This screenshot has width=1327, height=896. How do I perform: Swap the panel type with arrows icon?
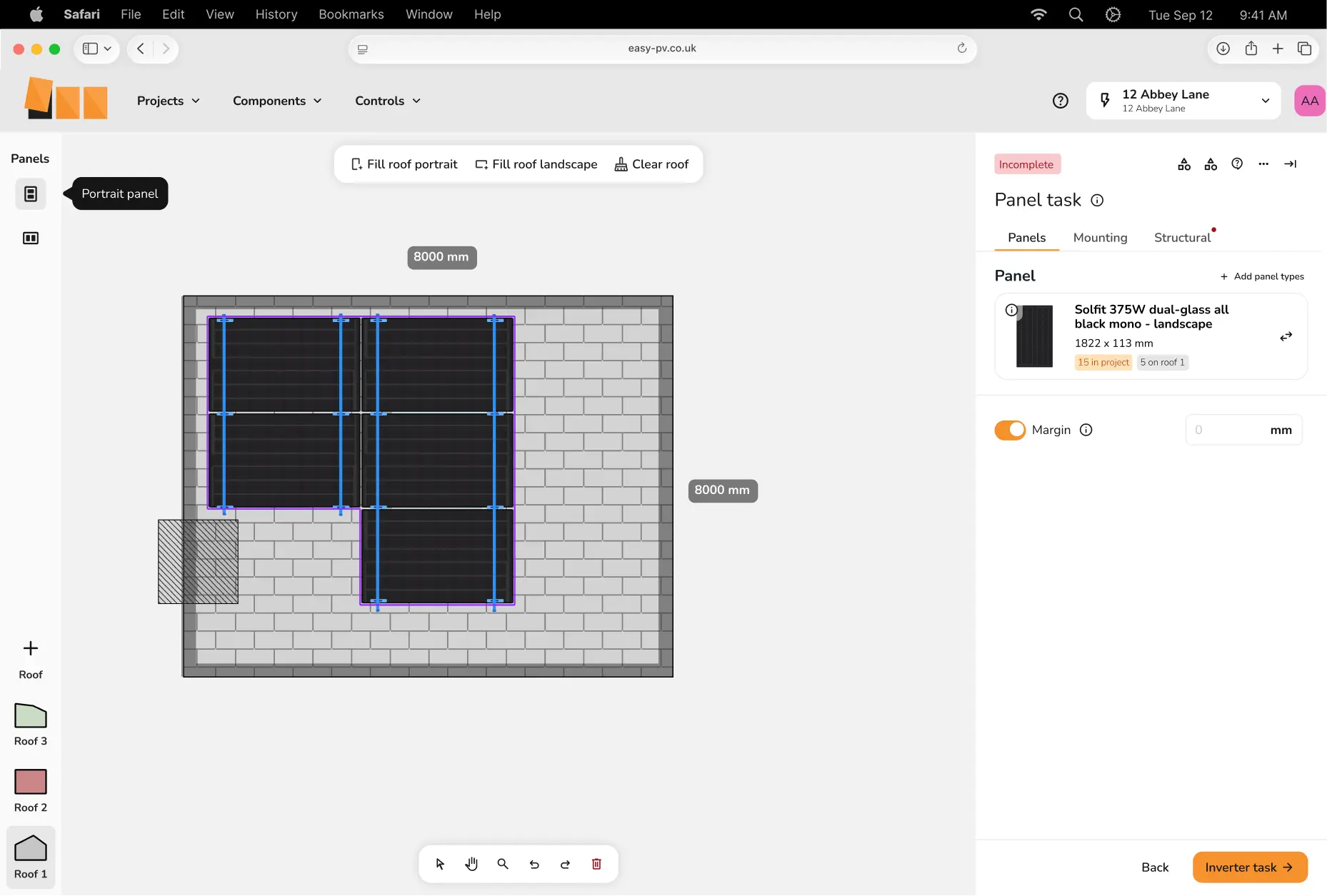pyautogui.click(x=1286, y=336)
